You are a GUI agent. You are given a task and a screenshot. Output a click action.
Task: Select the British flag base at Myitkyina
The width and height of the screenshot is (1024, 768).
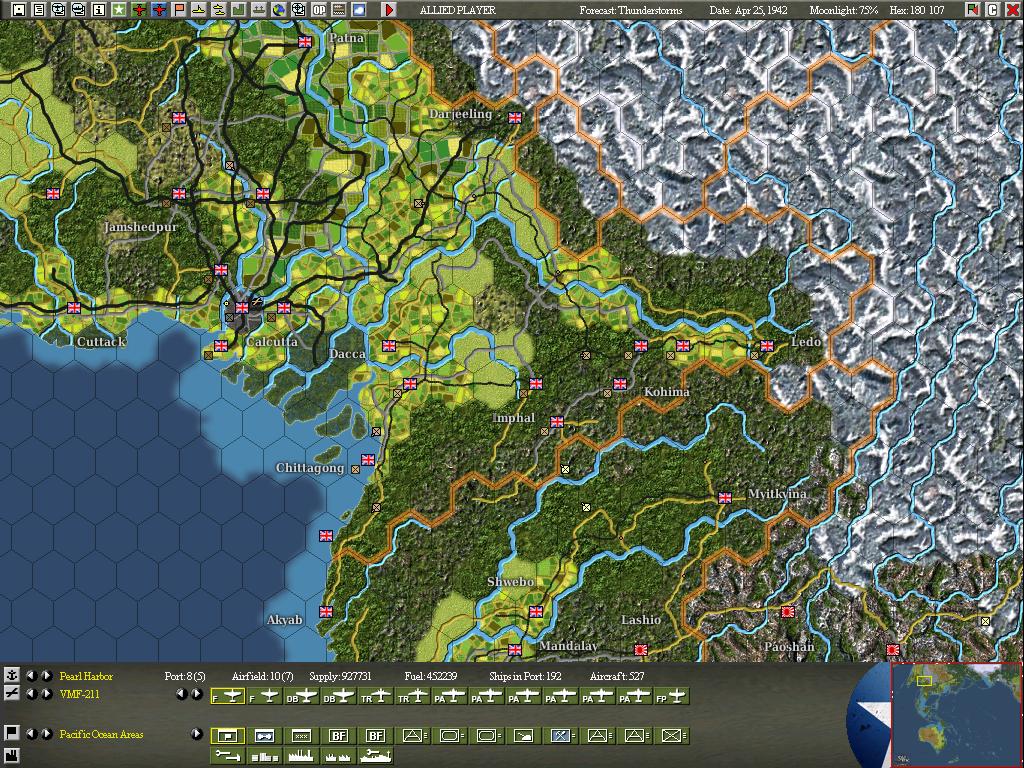coord(725,498)
